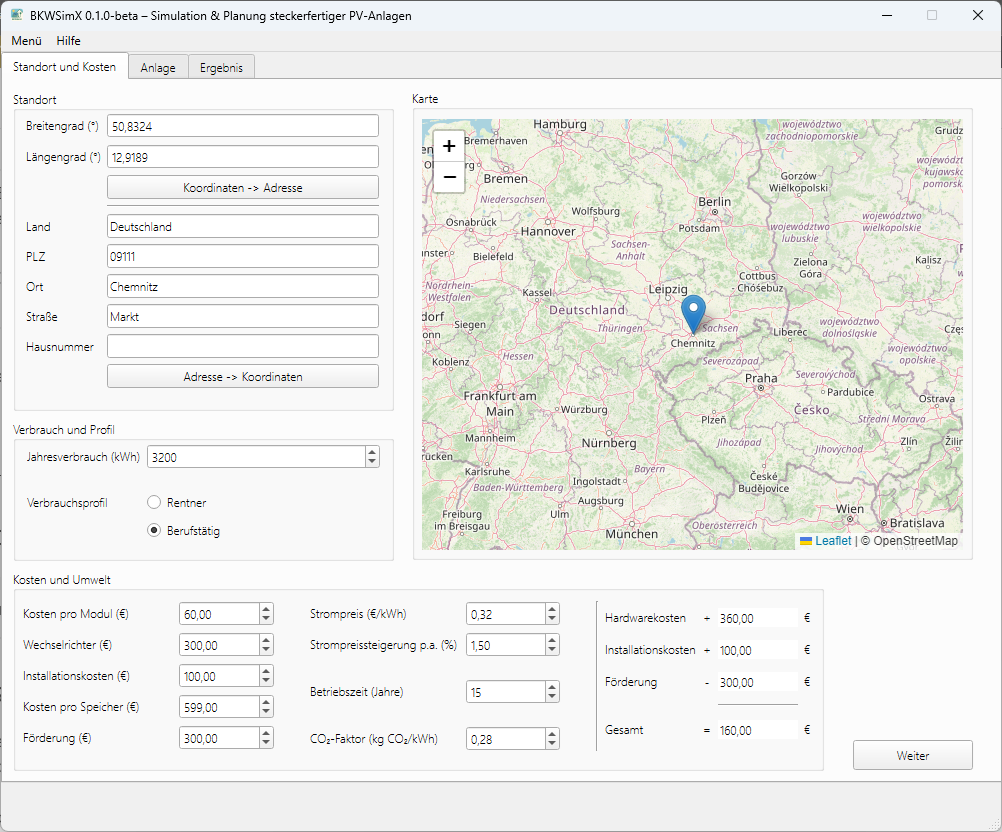Open the Leaflet attribution link
Viewport: 1002px width, 832px height.
(833, 541)
